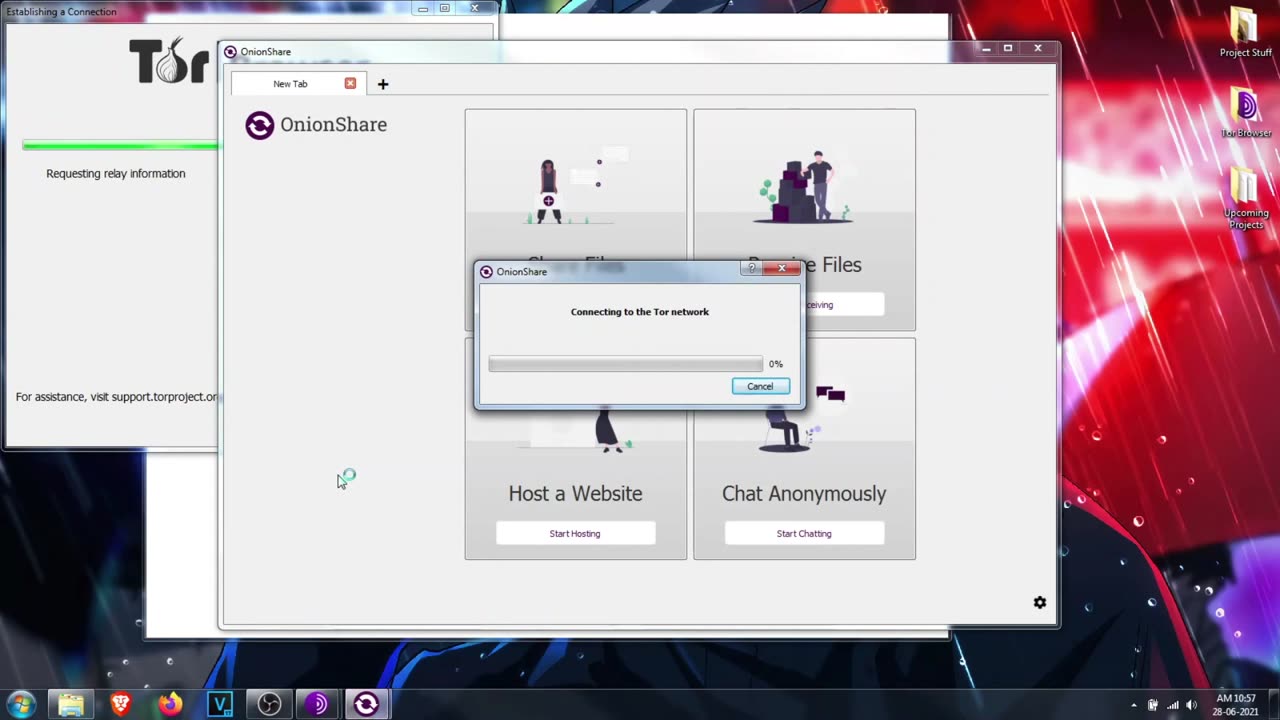This screenshot has width=1280, height=720.
Task: Click Start Chatting button
Action: (804, 533)
